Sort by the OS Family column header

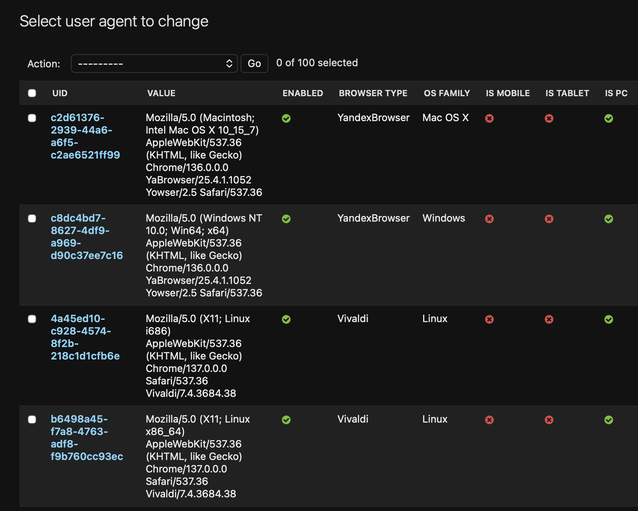(446, 93)
